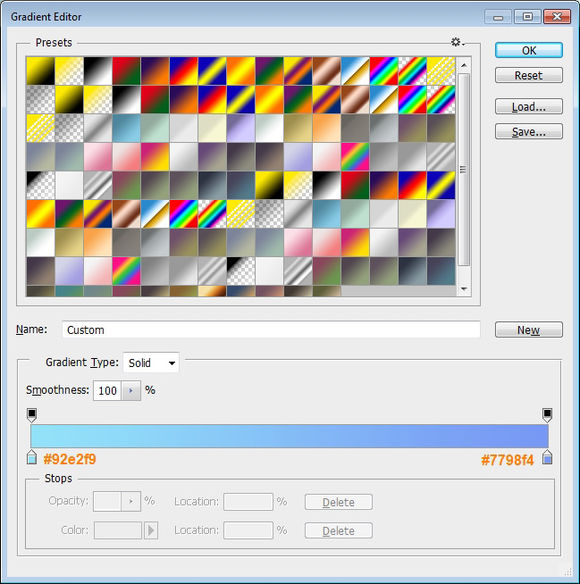The width and height of the screenshot is (580, 584).
Task: Click the presets scroll up arrow
Action: pyautogui.click(x=464, y=65)
